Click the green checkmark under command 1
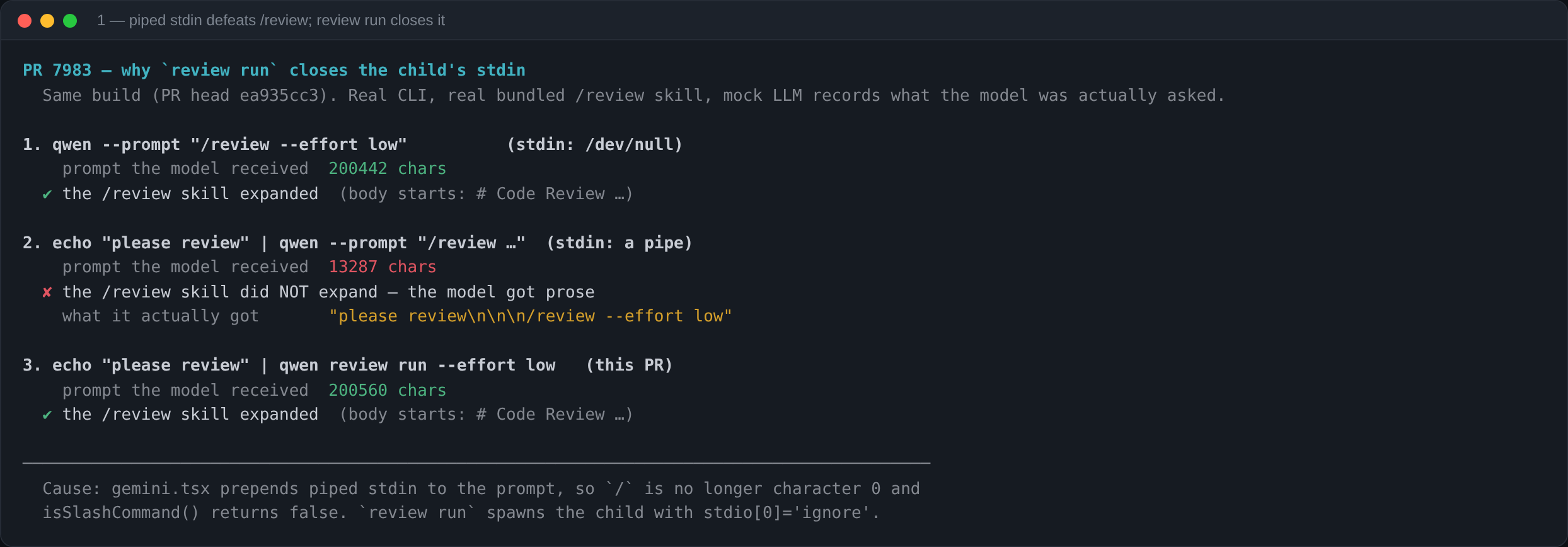This screenshot has width=1568, height=547. pos(47,194)
